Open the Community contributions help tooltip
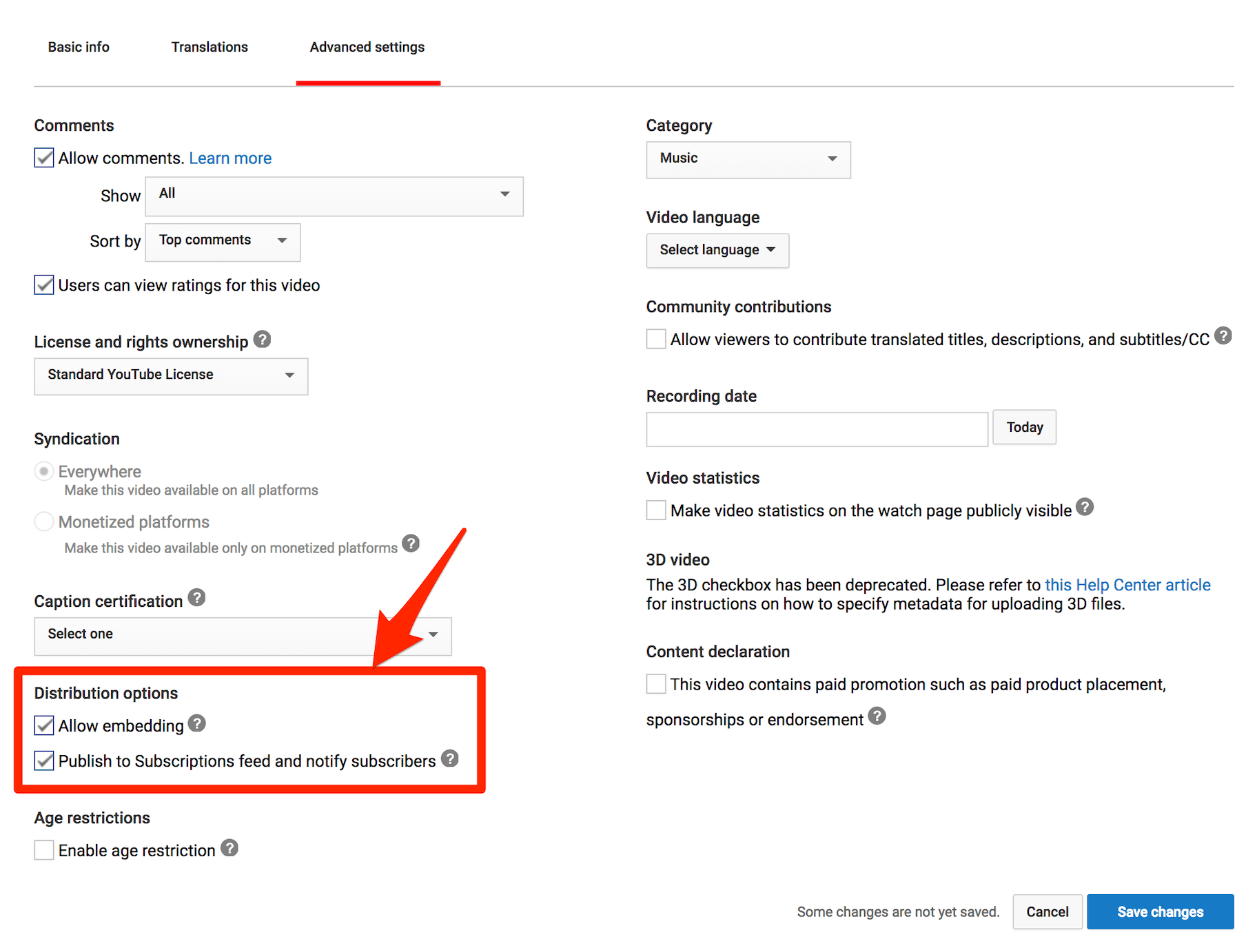The height and width of the screenshot is (952, 1257). pyautogui.click(x=1224, y=335)
